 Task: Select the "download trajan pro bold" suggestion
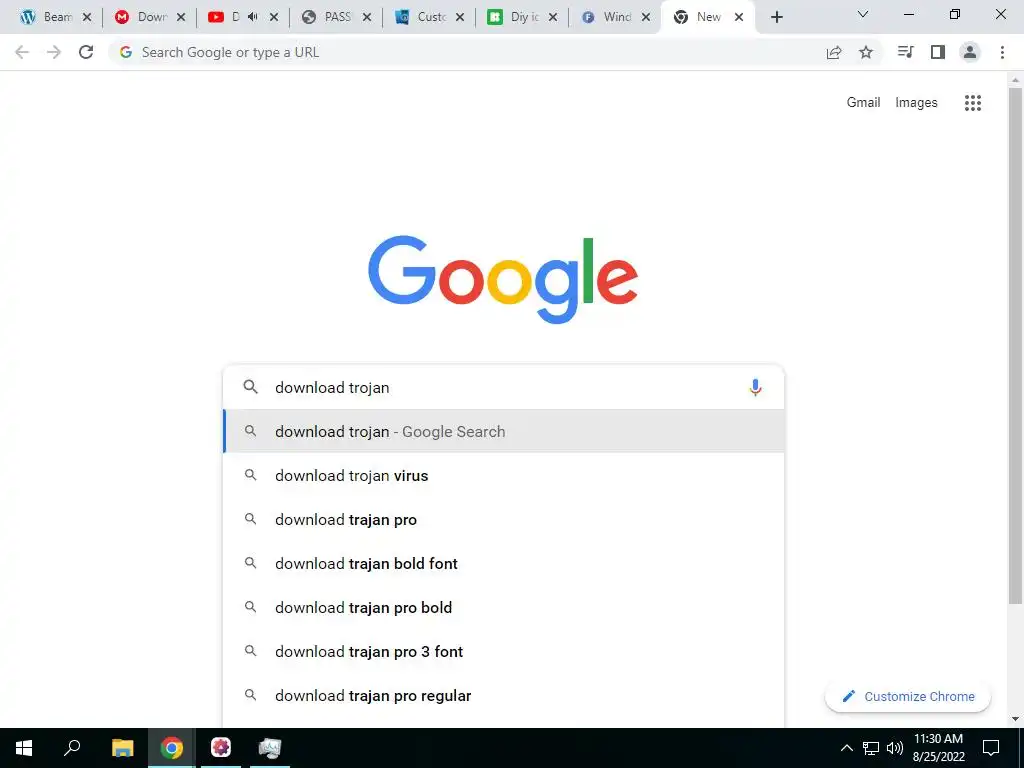pos(504,607)
